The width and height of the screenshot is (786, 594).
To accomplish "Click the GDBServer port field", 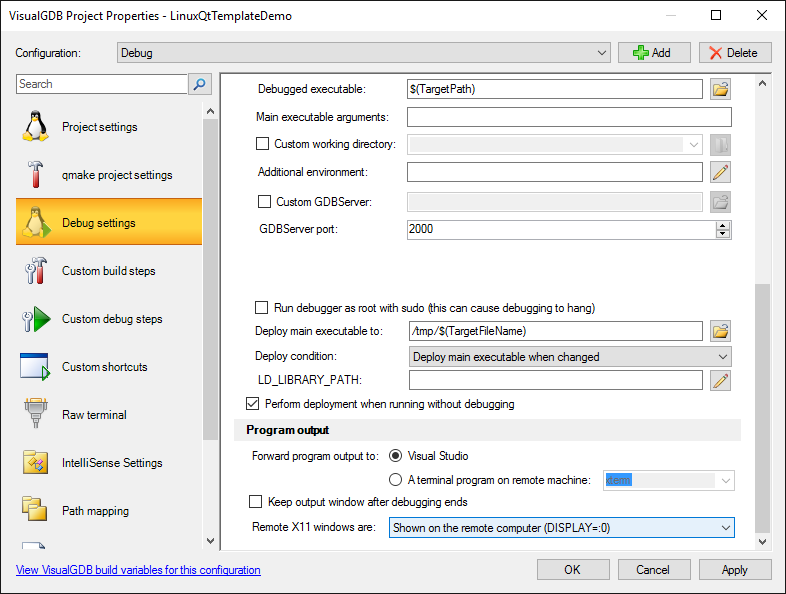I will (x=560, y=229).
